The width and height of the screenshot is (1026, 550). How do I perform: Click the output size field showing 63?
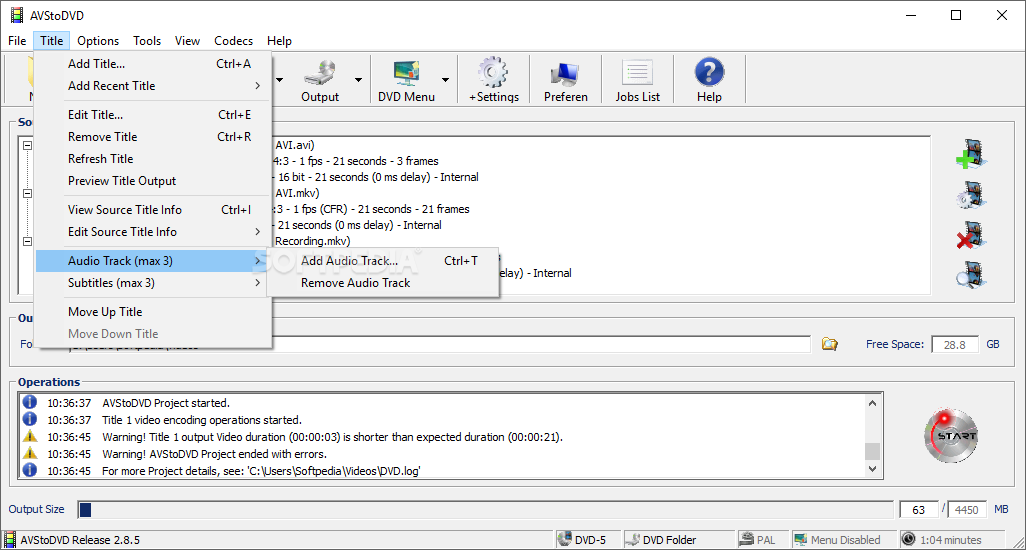tap(919, 509)
